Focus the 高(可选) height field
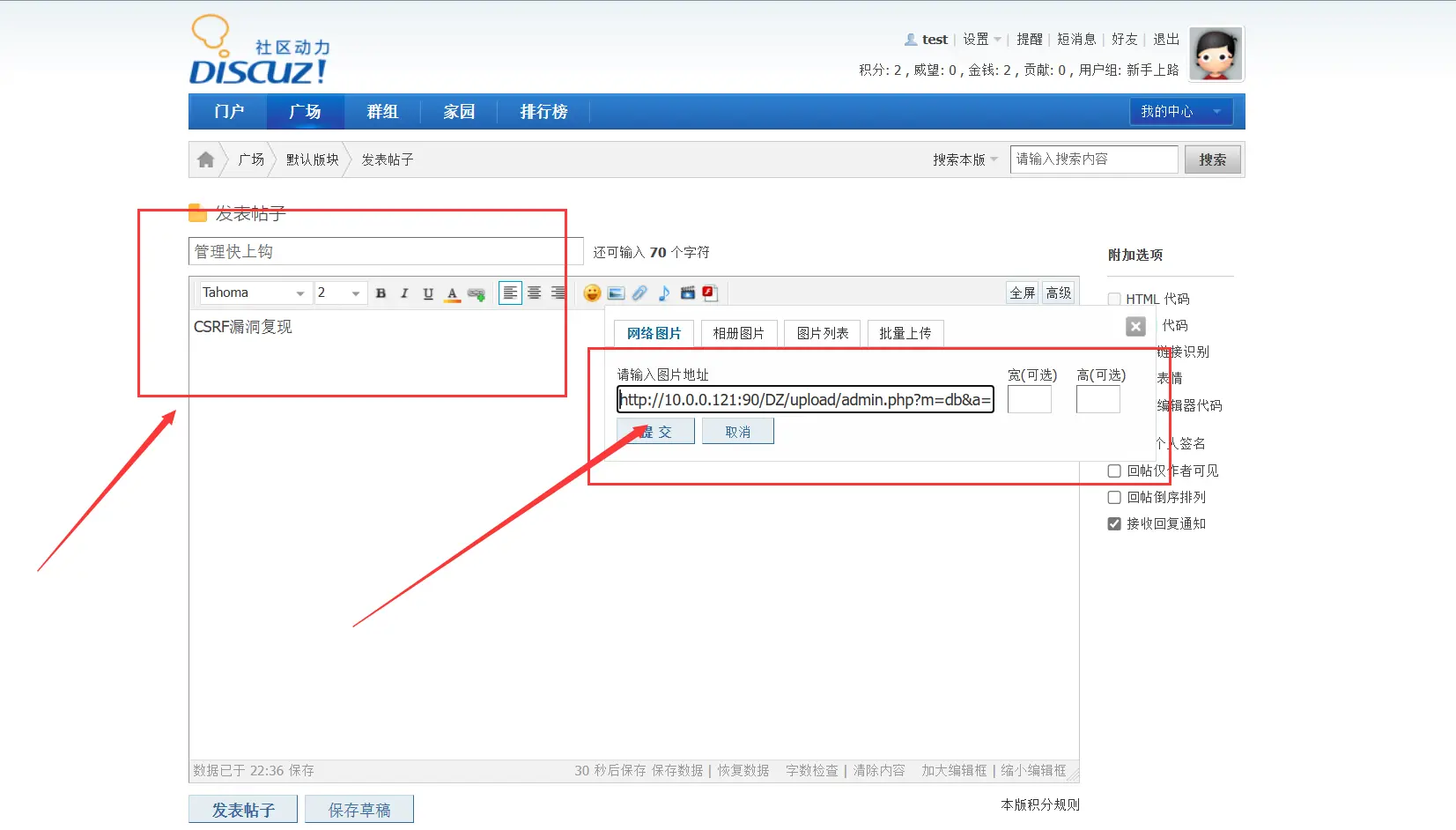The image size is (1456, 830). (x=1098, y=399)
